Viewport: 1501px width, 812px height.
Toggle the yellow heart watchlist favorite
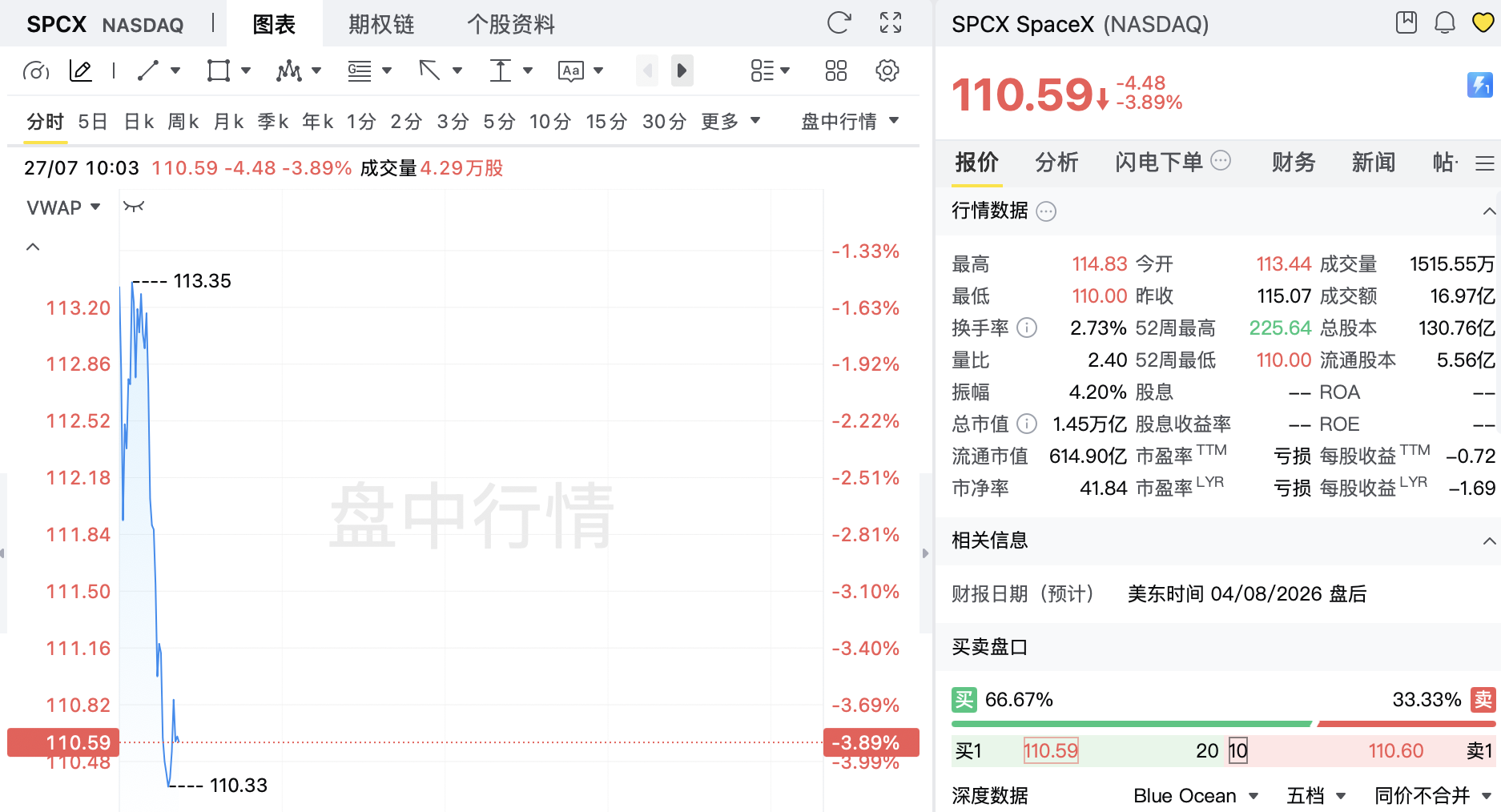1483,22
